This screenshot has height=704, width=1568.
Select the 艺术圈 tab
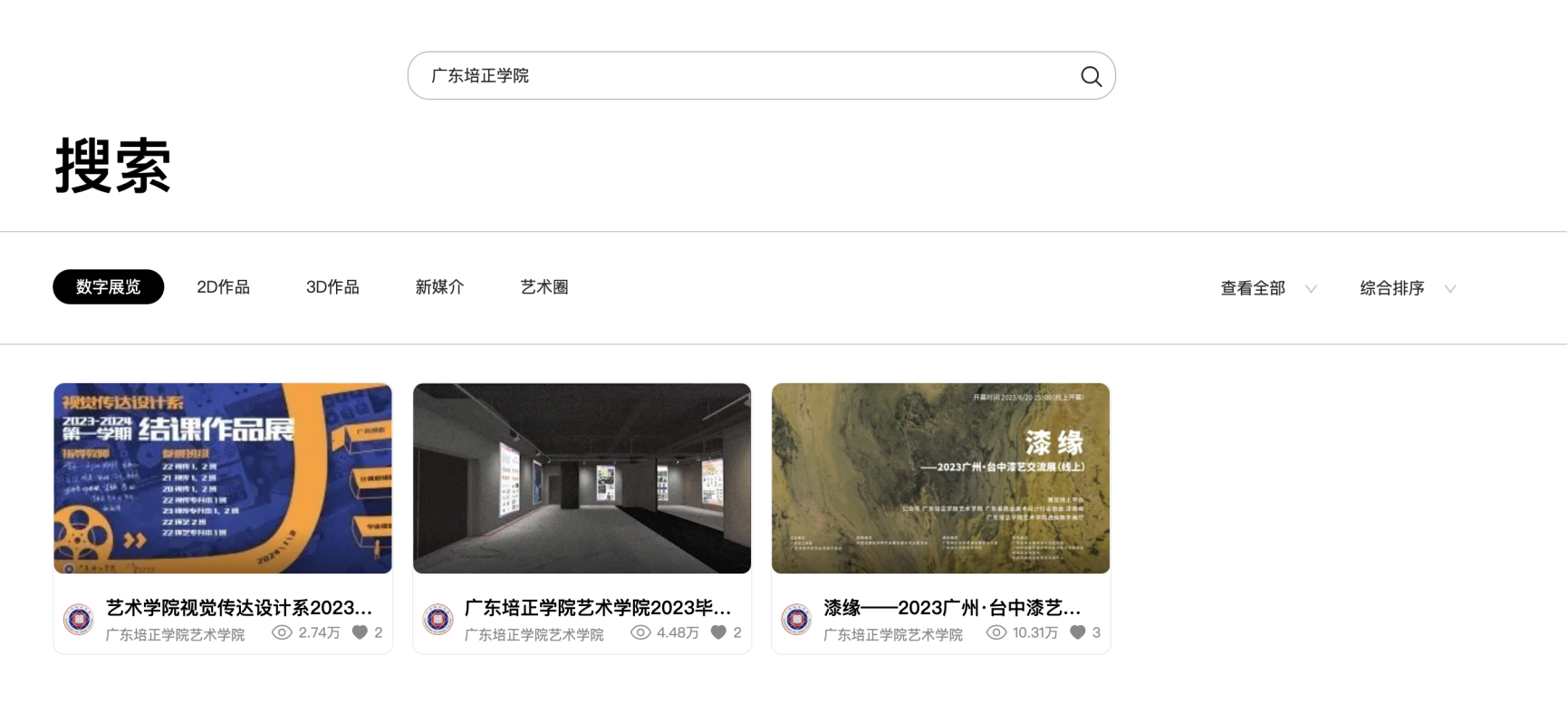(x=544, y=287)
